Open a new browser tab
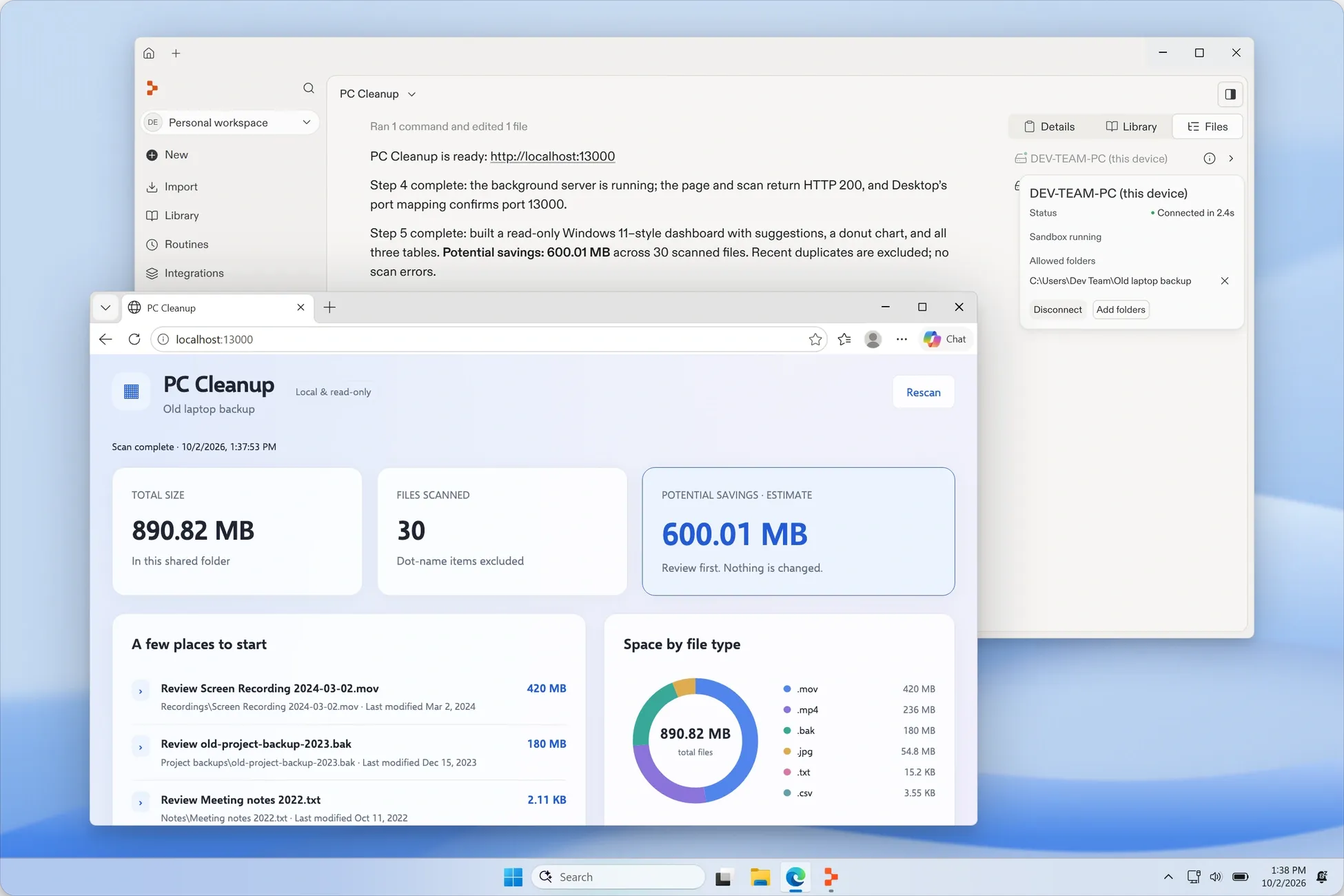Screen dimensions: 1344x896 click(329, 307)
